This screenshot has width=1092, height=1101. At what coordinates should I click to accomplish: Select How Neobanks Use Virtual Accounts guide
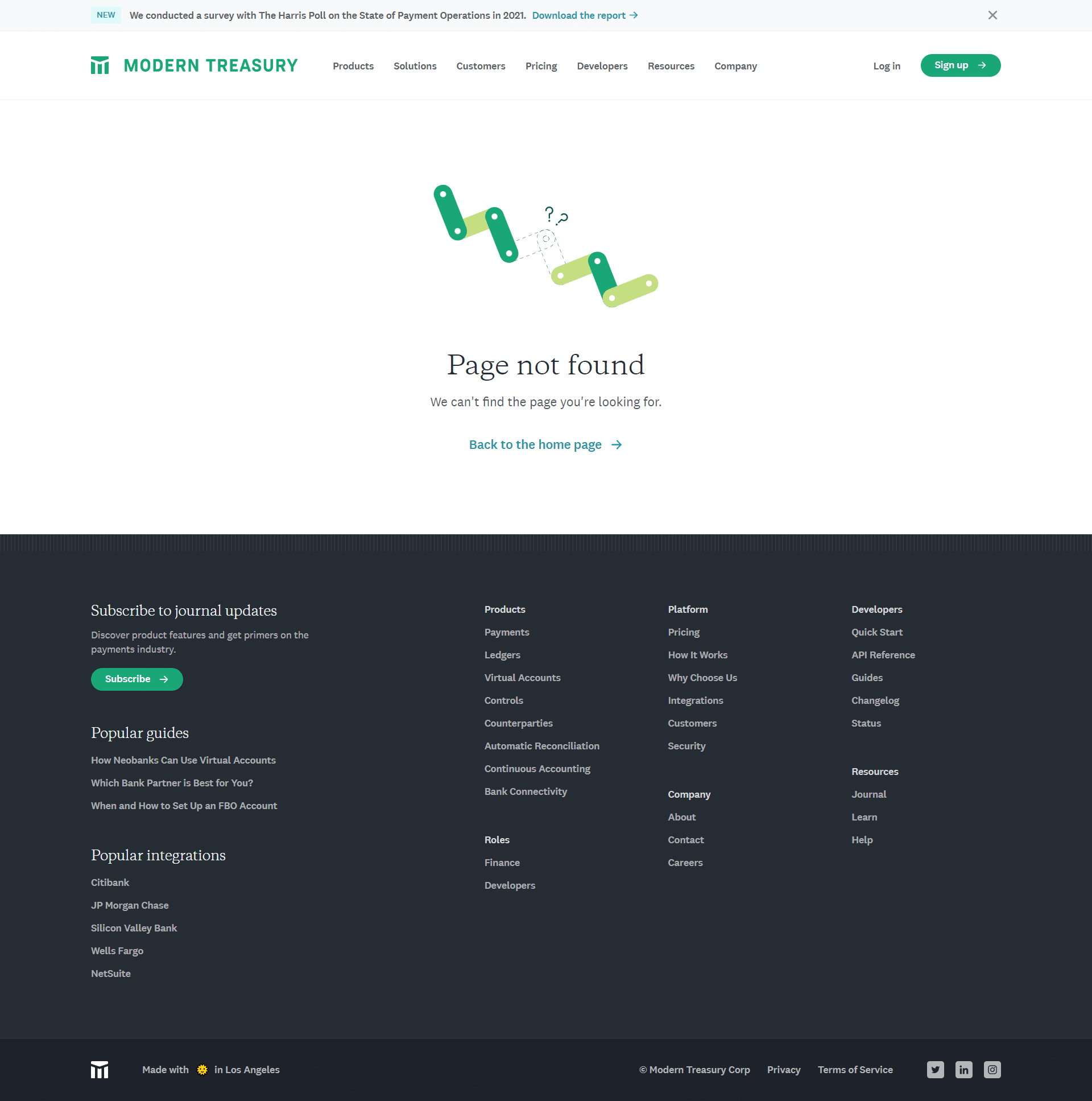pos(183,760)
